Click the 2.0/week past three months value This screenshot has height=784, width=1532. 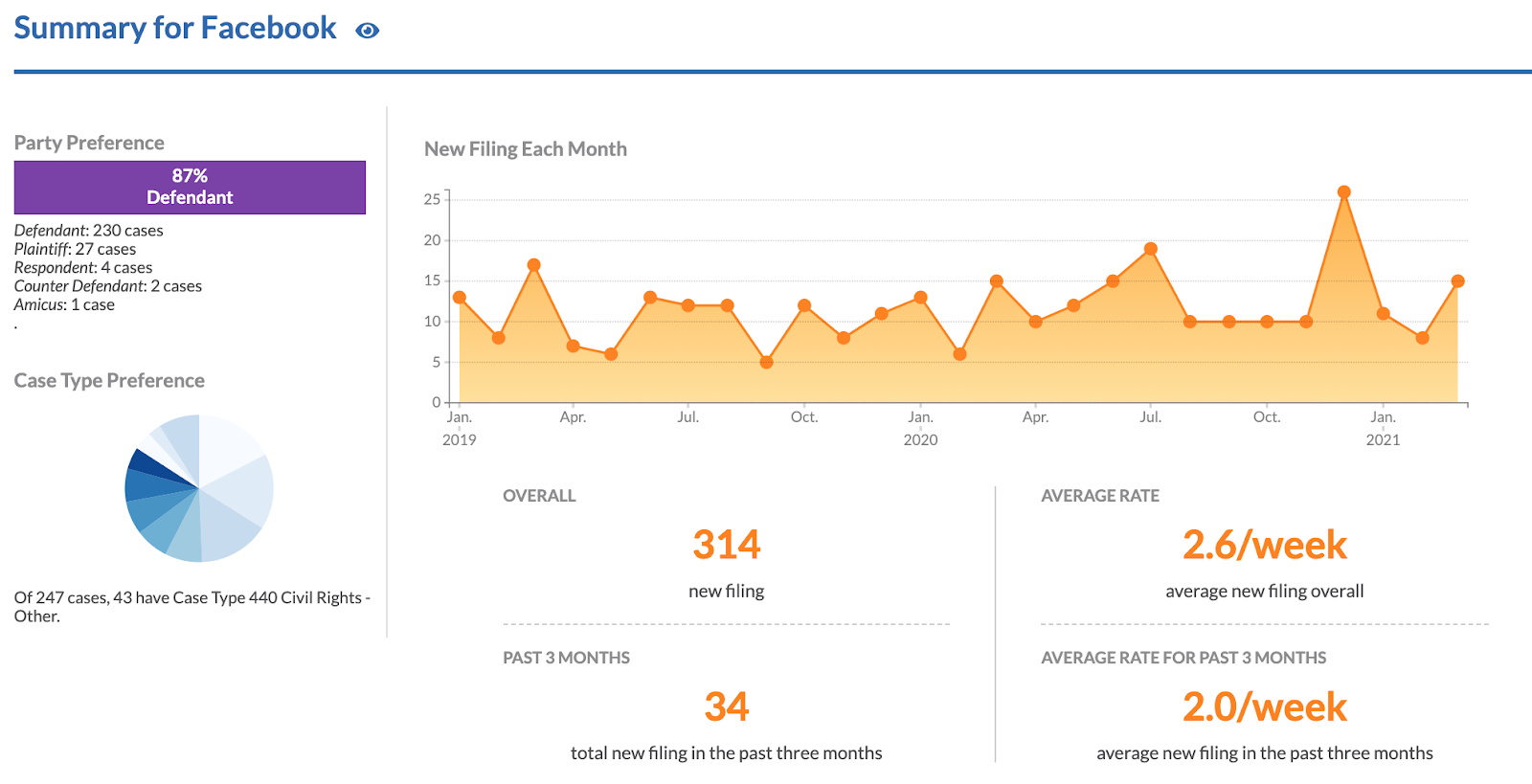[1265, 706]
